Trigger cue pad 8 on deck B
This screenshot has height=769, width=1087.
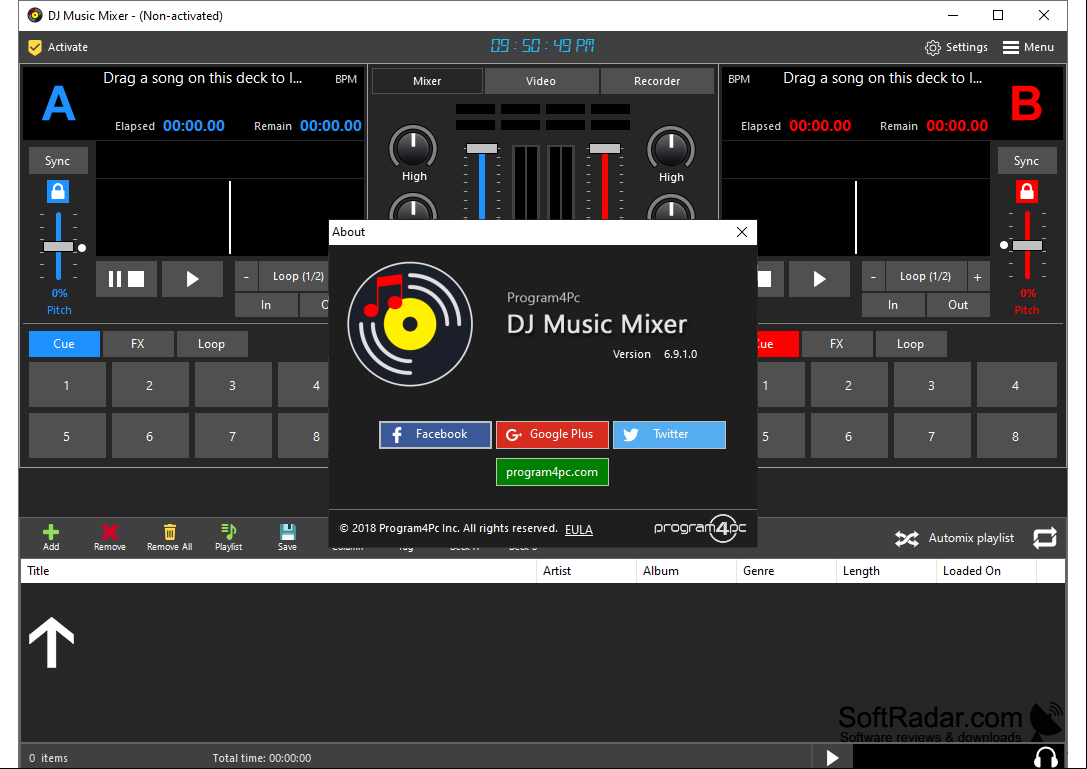[1016, 436]
